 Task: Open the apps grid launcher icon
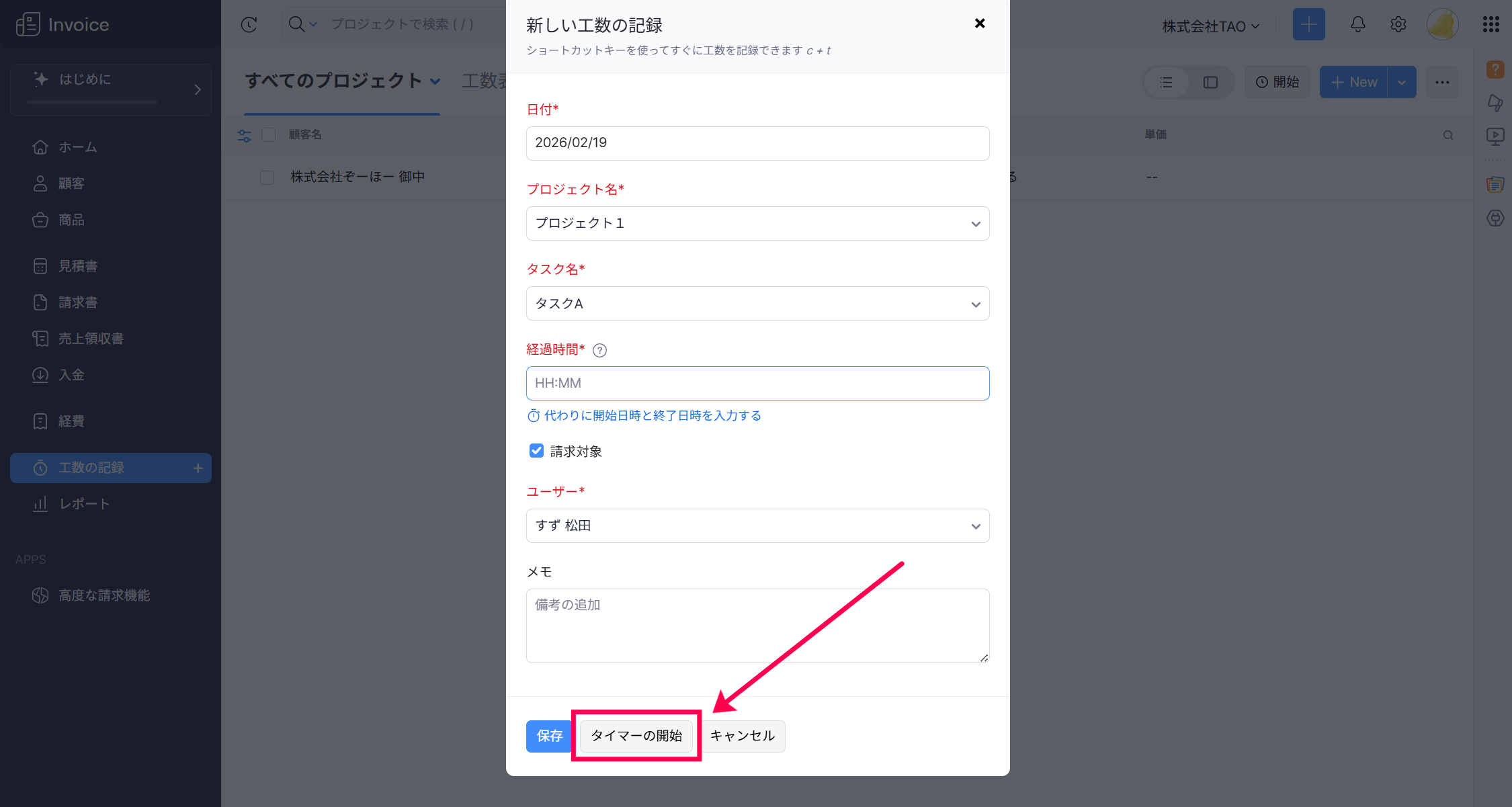coord(1490,25)
